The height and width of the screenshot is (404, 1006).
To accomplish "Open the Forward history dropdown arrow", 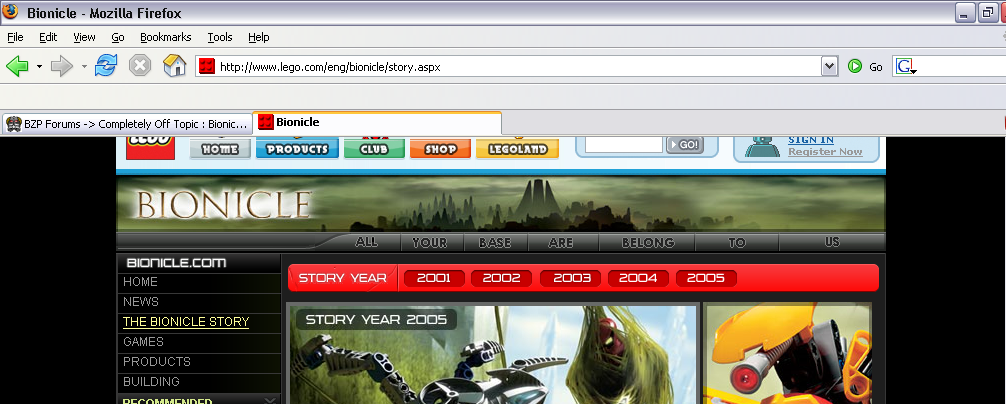I will 84,66.
